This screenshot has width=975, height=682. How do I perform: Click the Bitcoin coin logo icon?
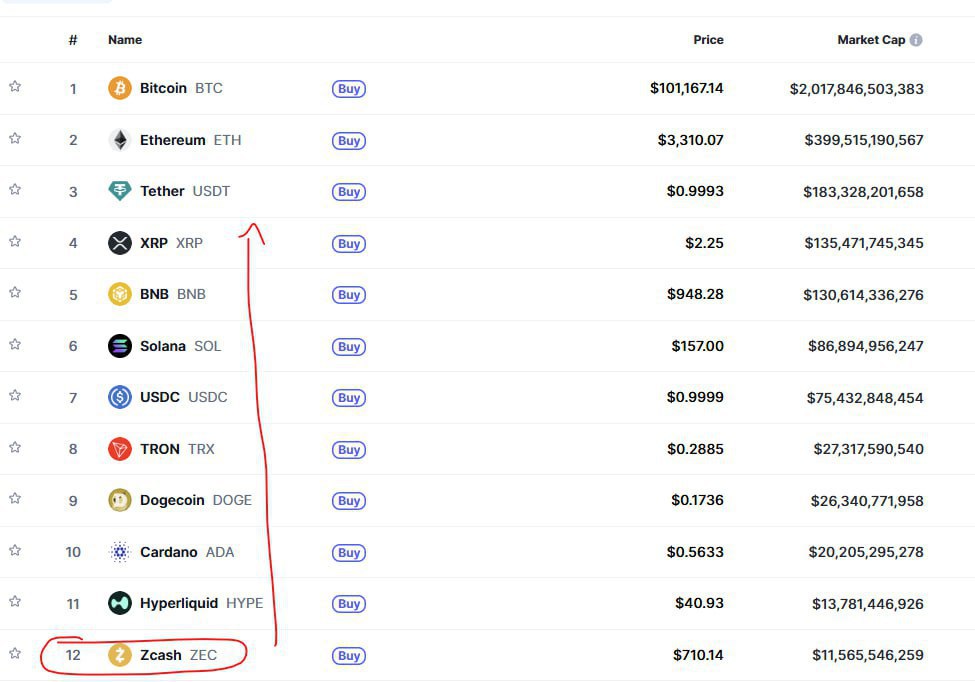[x=120, y=88]
